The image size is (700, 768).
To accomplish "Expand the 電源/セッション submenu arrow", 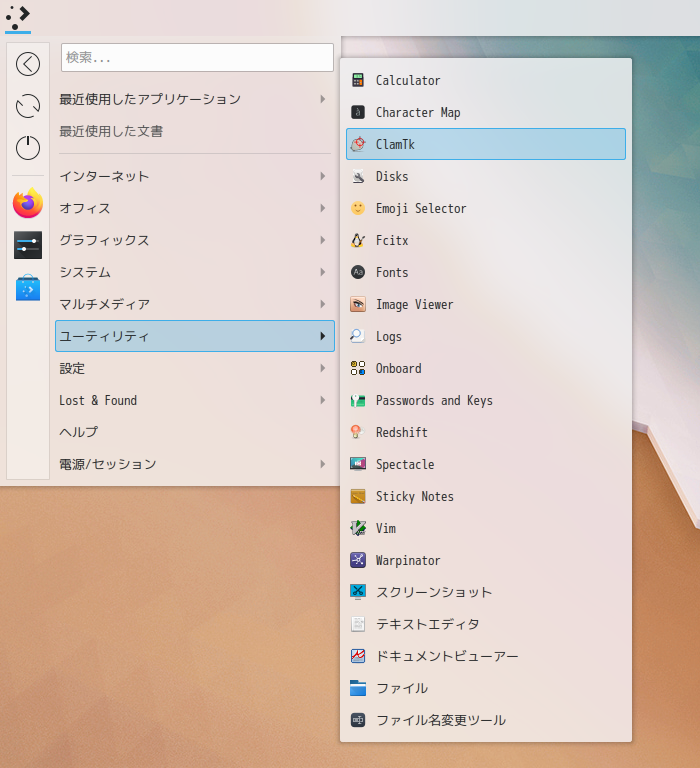I will pos(323,464).
